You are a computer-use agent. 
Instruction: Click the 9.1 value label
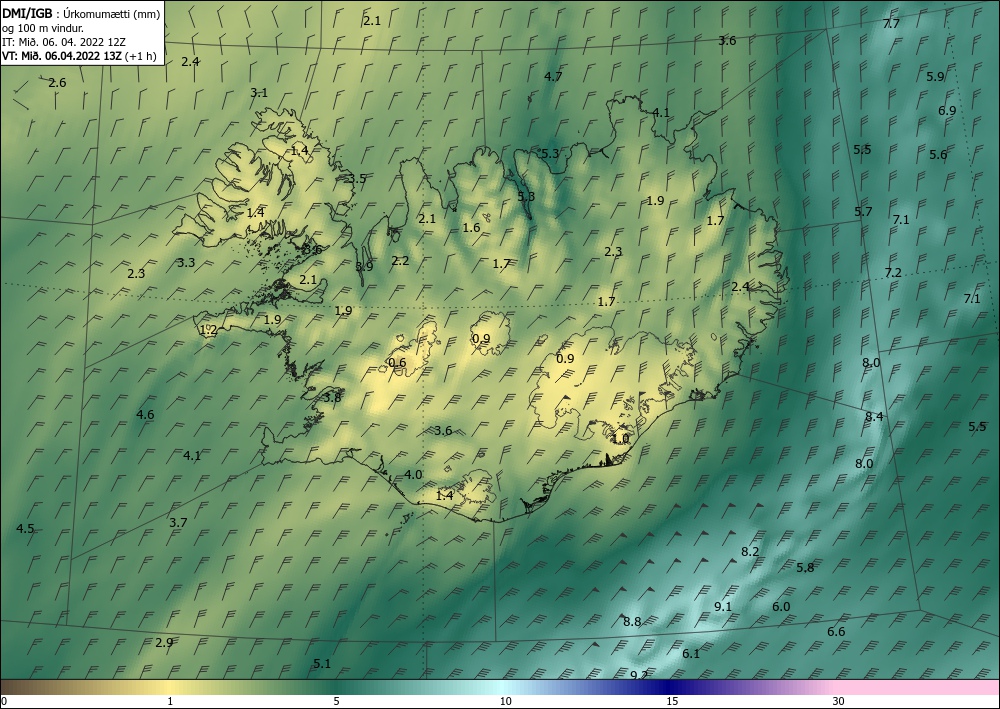(x=723, y=606)
